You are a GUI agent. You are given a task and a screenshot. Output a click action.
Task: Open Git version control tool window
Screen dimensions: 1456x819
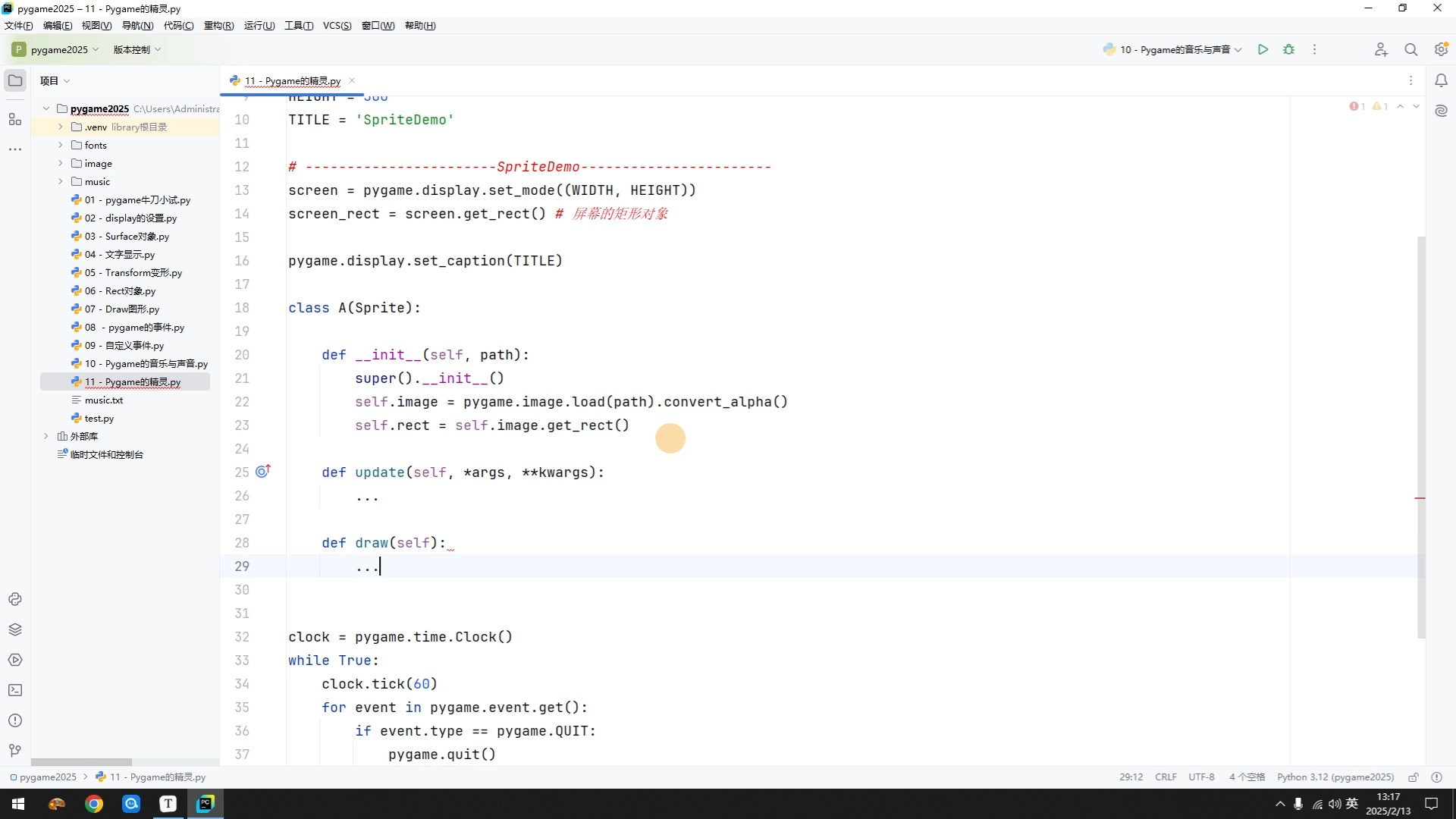[x=15, y=751]
